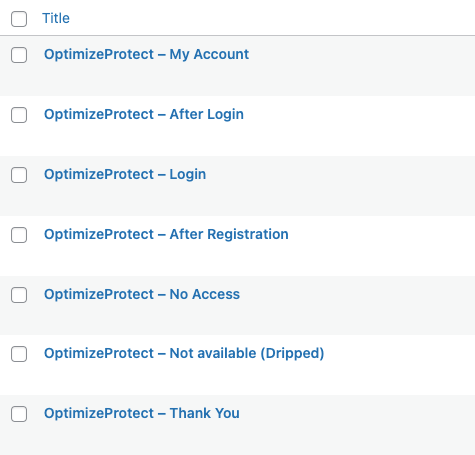This screenshot has height=455, width=475.
Task: Open OptimizeProtect – After Login page
Action: click(x=144, y=114)
